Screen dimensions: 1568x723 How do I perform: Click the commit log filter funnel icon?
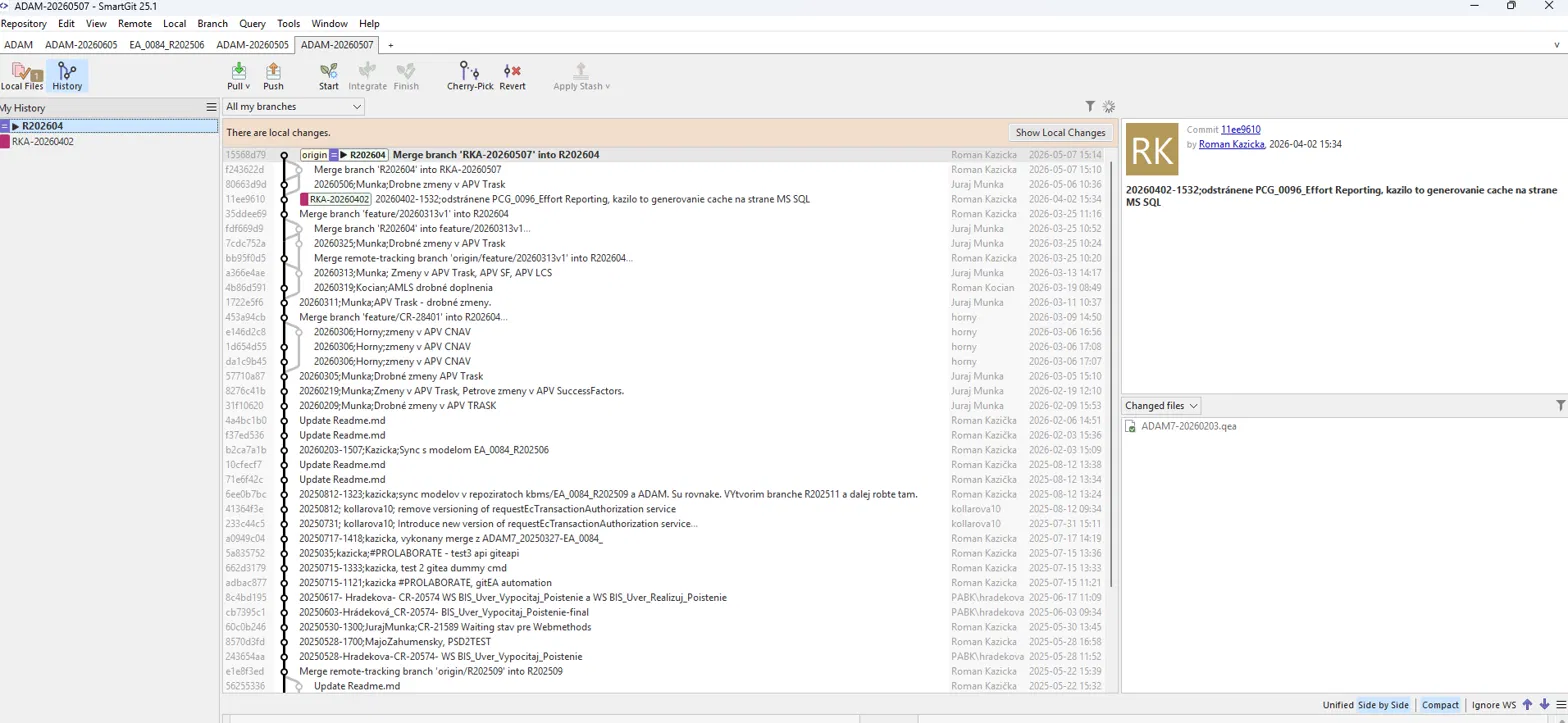(x=1091, y=106)
